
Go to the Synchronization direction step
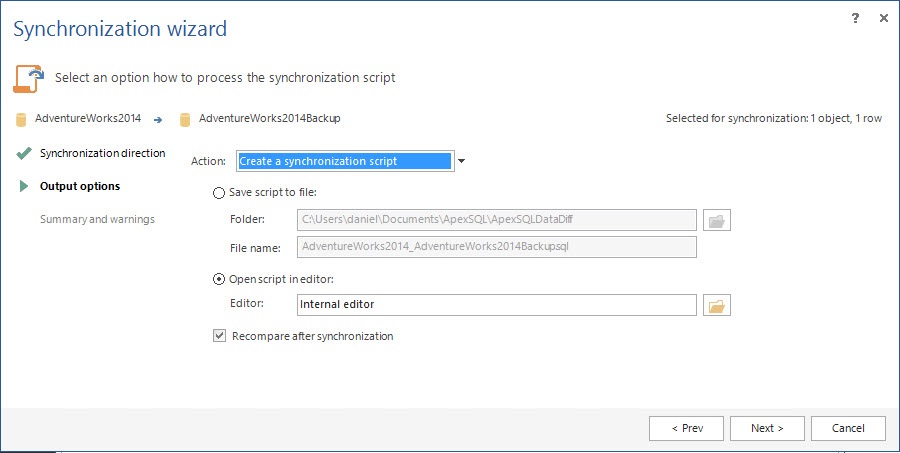pyautogui.click(x=102, y=153)
